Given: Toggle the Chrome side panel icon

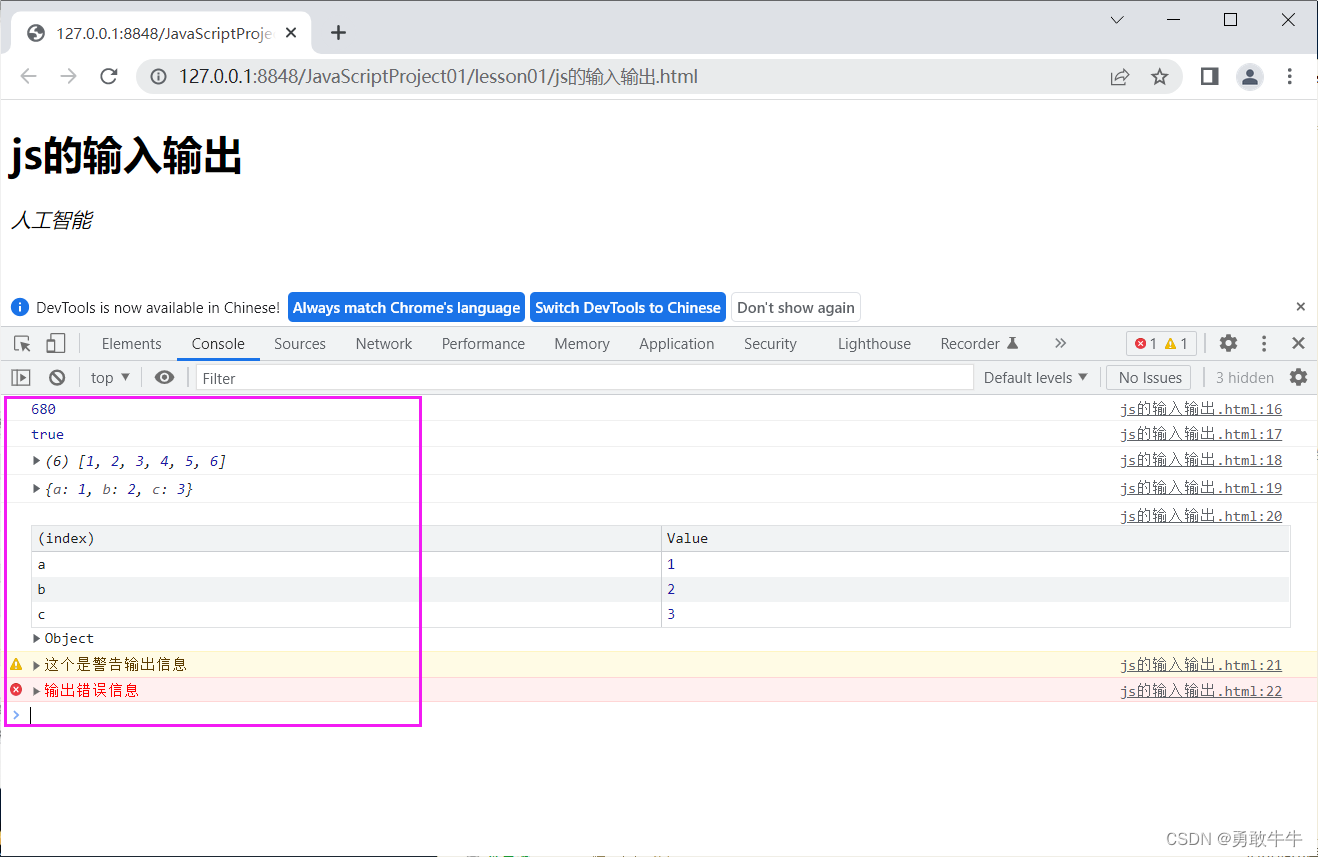Looking at the screenshot, I should [1209, 77].
